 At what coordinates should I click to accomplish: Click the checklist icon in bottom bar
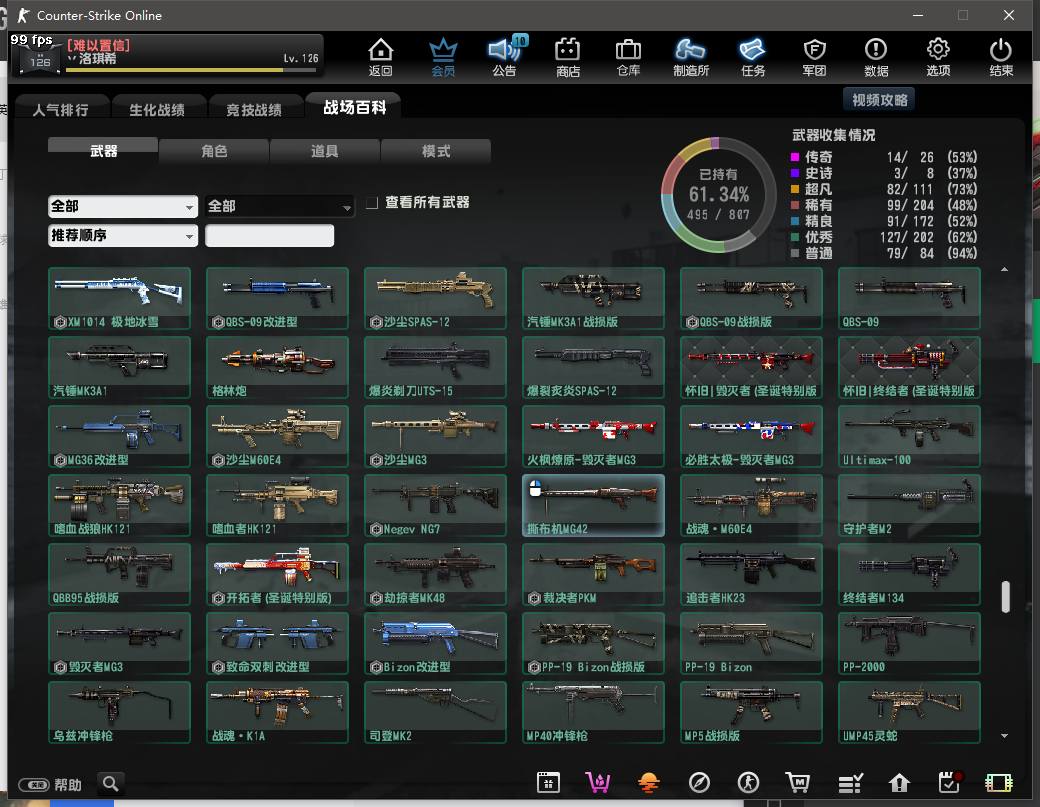point(850,783)
